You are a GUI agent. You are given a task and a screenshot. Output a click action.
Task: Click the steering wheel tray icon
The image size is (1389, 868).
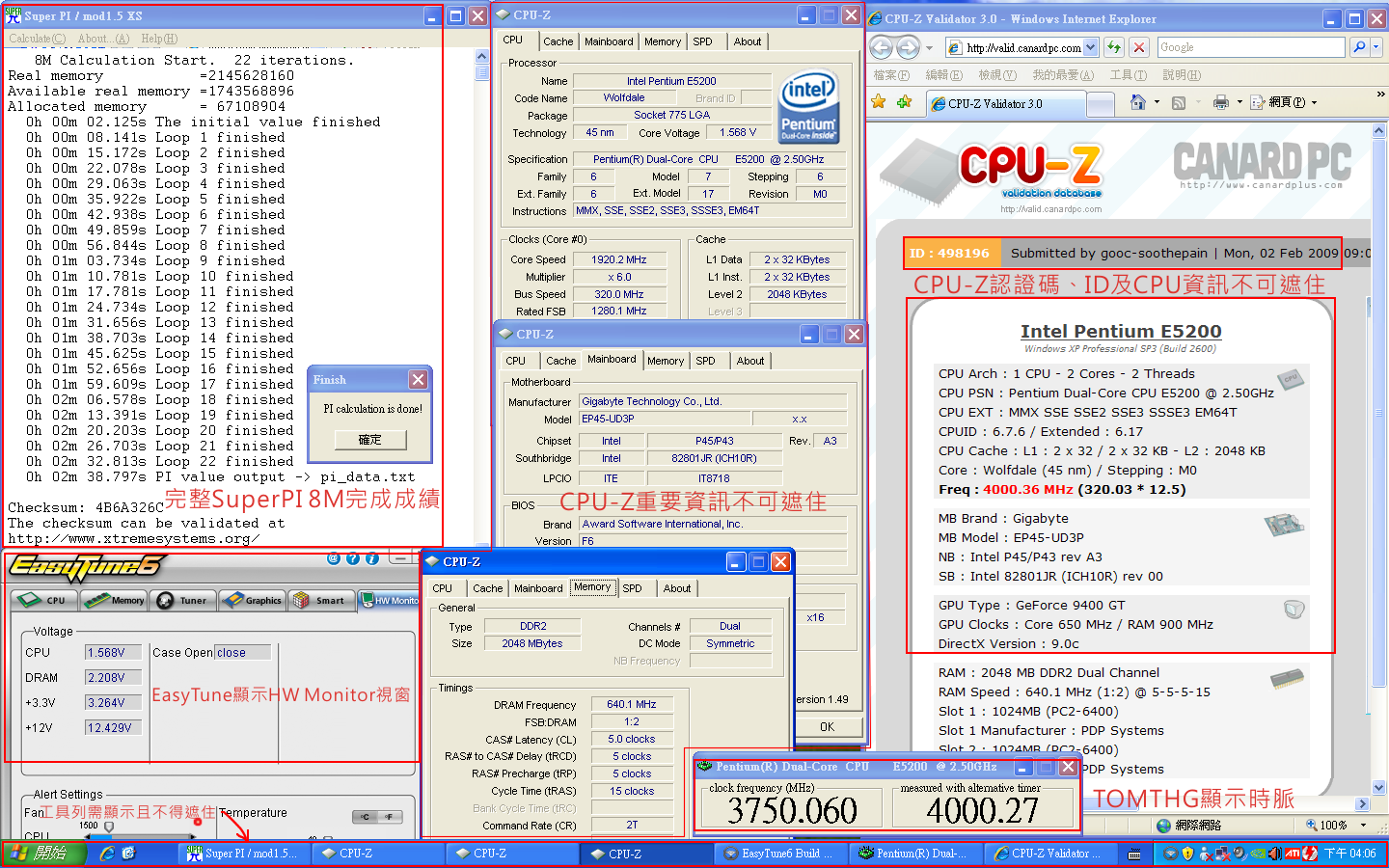point(1170,854)
